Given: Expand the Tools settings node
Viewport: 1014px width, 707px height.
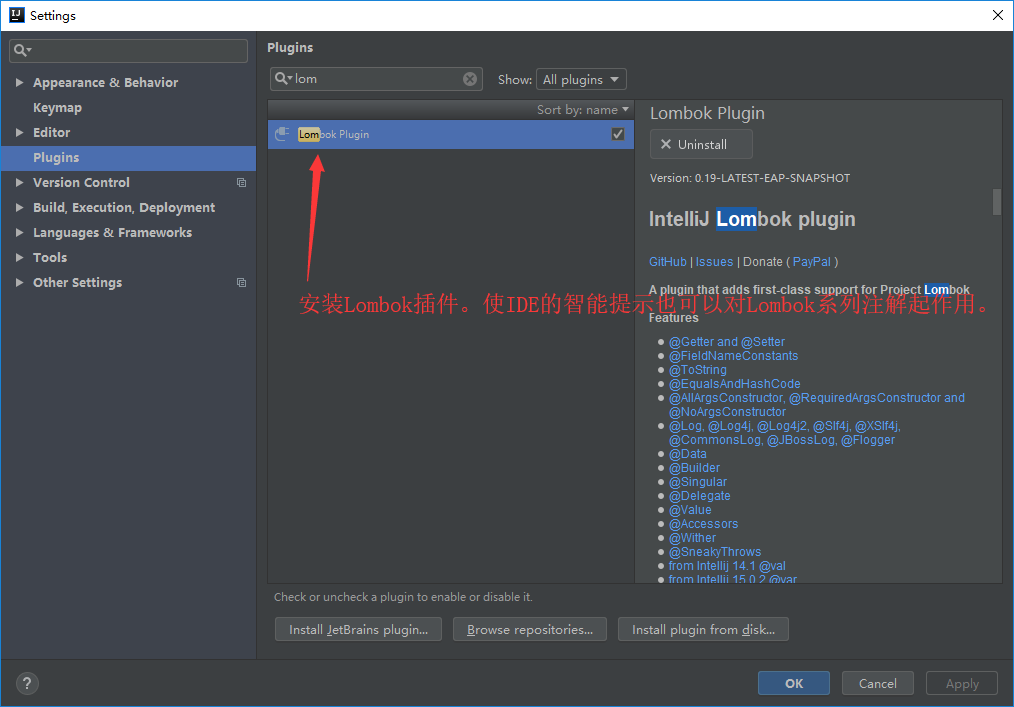Looking at the screenshot, I should (19, 257).
